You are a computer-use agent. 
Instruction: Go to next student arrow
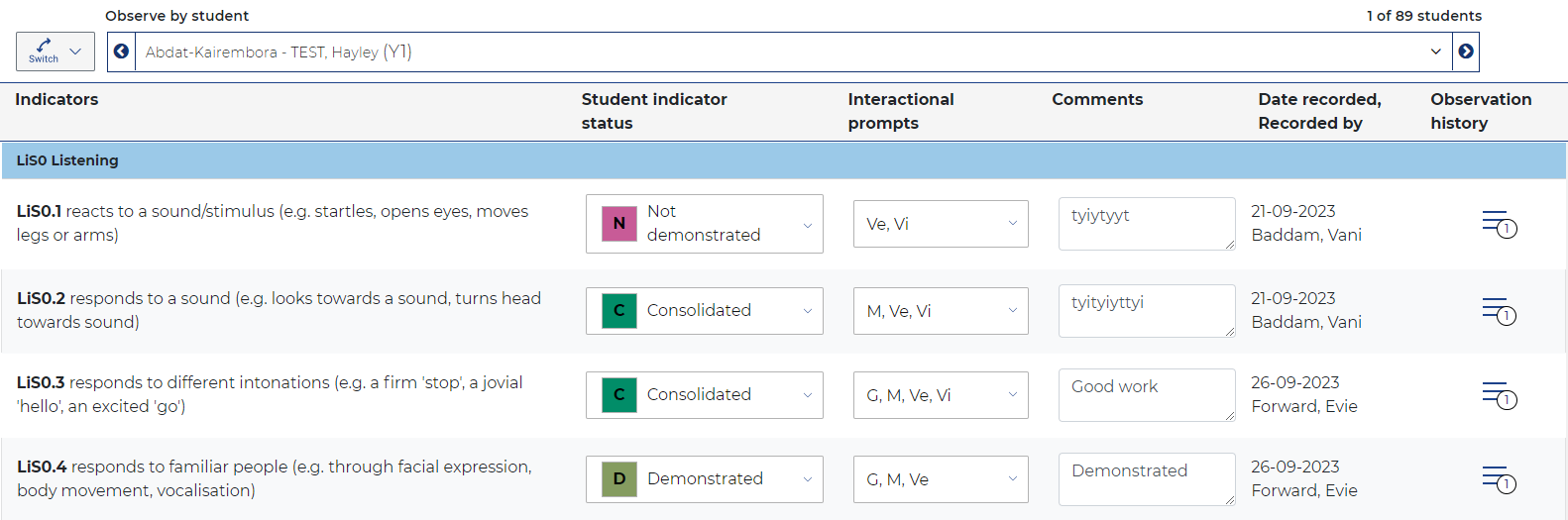[x=1466, y=52]
